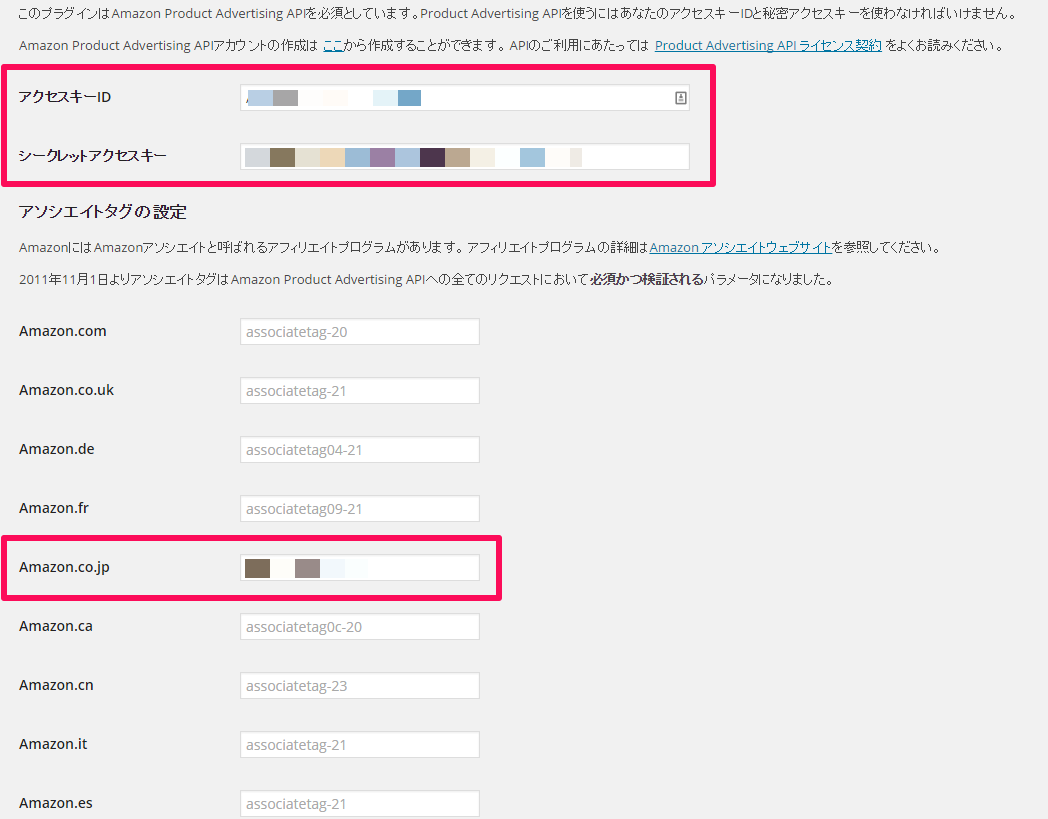The image size is (1048, 819).
Task: Click the Amazon.ca label
Action: pyautogui.click(x=55, y=626)
